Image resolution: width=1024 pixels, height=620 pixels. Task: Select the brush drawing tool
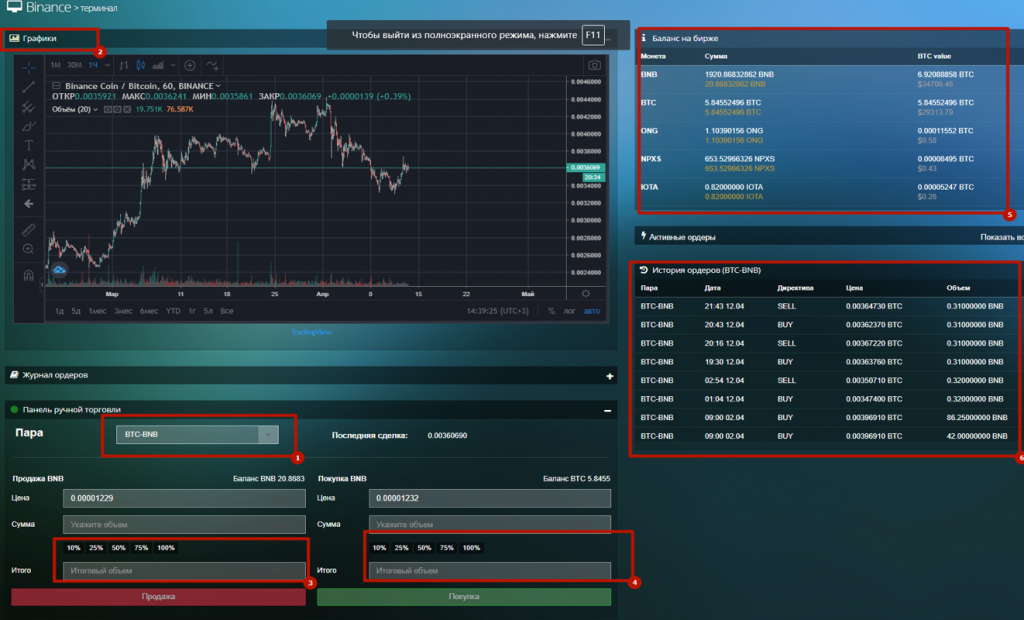[x=29, y=125]
